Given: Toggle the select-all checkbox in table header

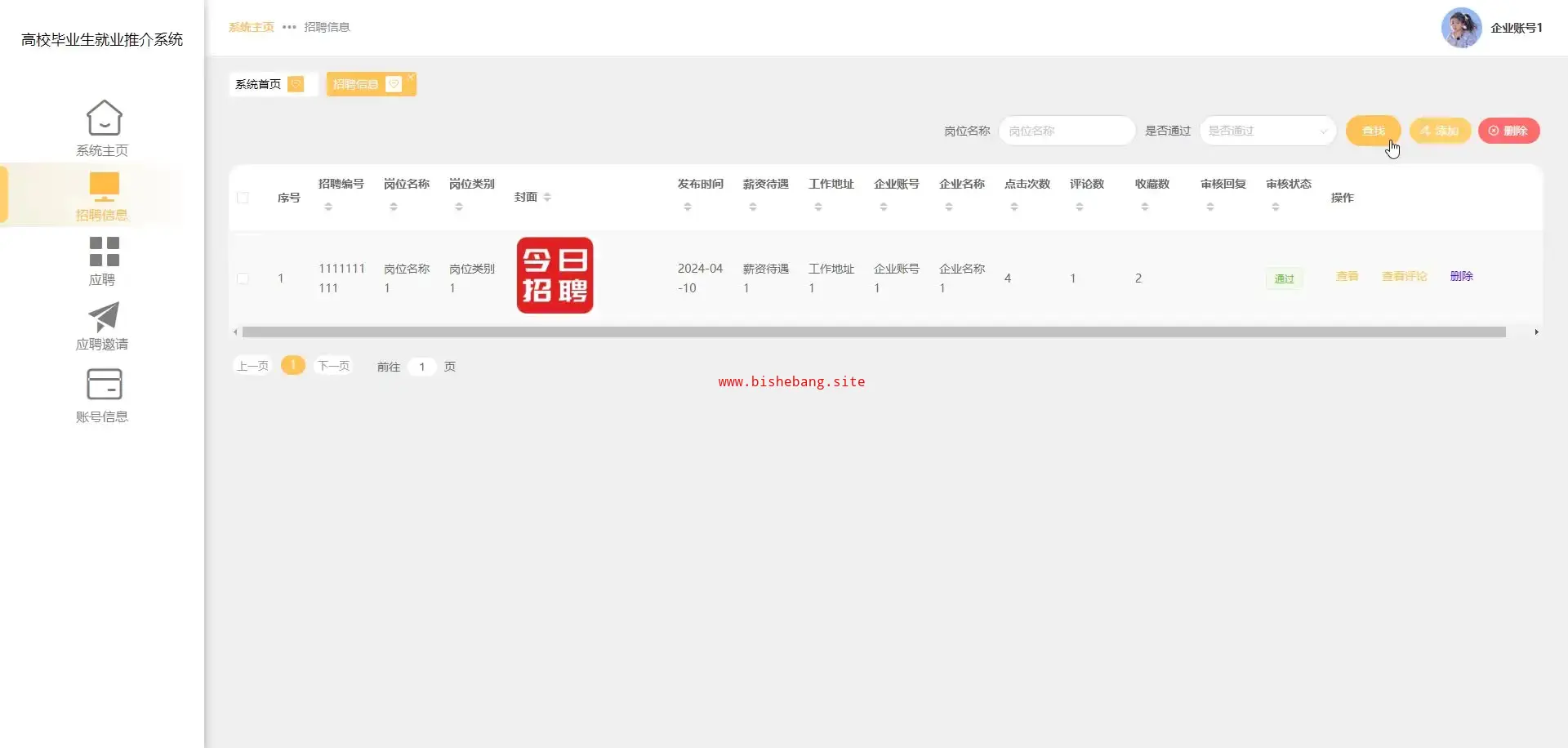Looking at the screenshot, I should tap(243, 198).
